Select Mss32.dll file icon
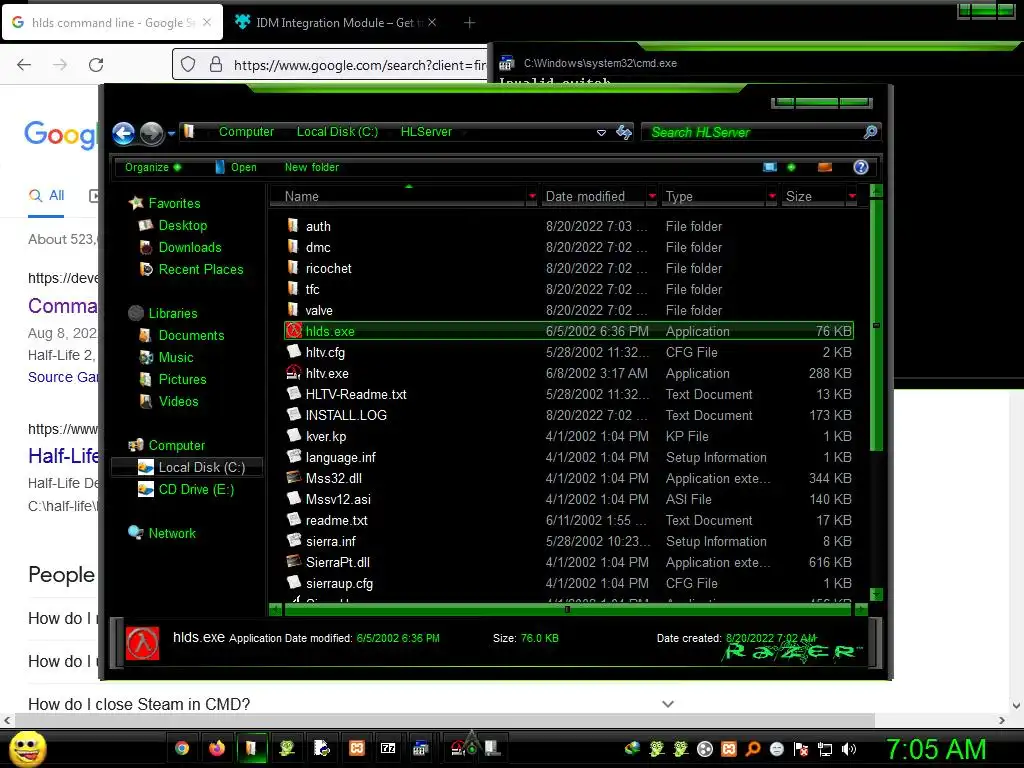The width and height of the screenshot is (1024, 768). click(x=294, y=478)
